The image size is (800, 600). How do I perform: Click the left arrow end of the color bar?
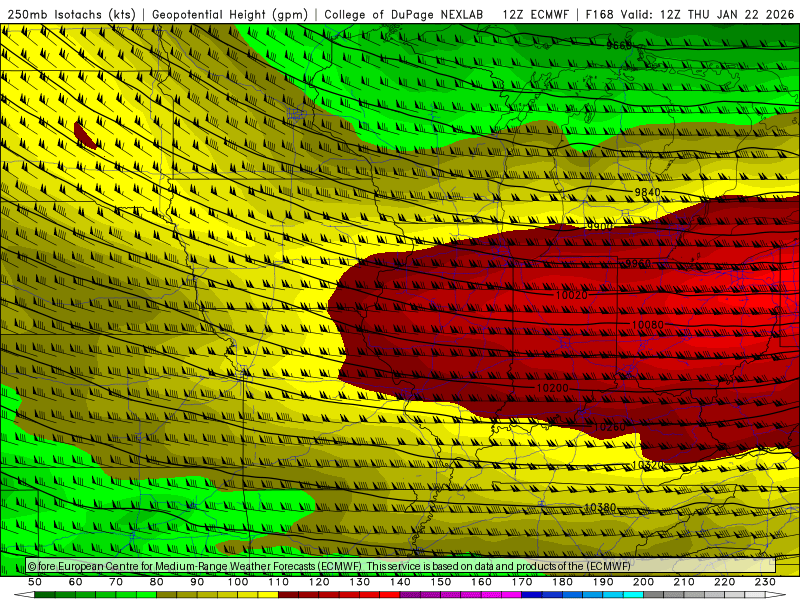click(24, 595)
